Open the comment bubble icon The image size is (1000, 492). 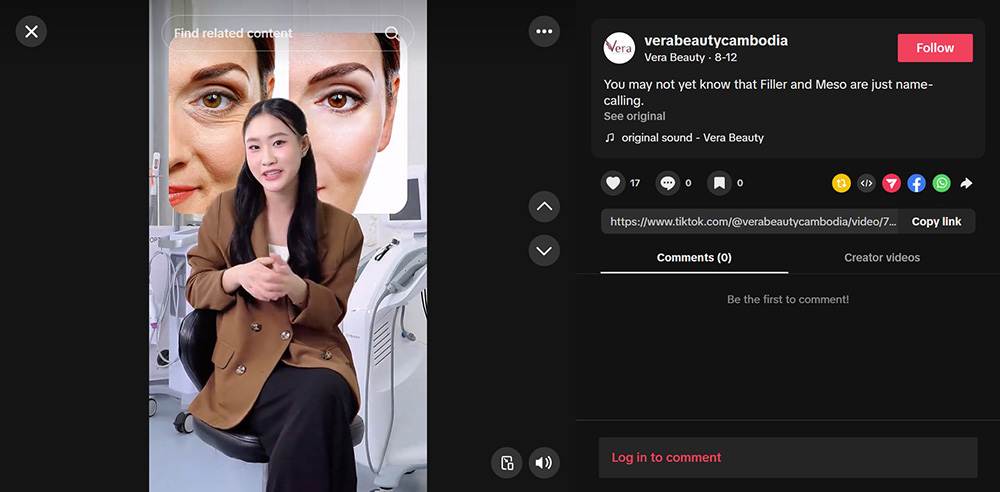pyautogui.click(x=667, y=183)
